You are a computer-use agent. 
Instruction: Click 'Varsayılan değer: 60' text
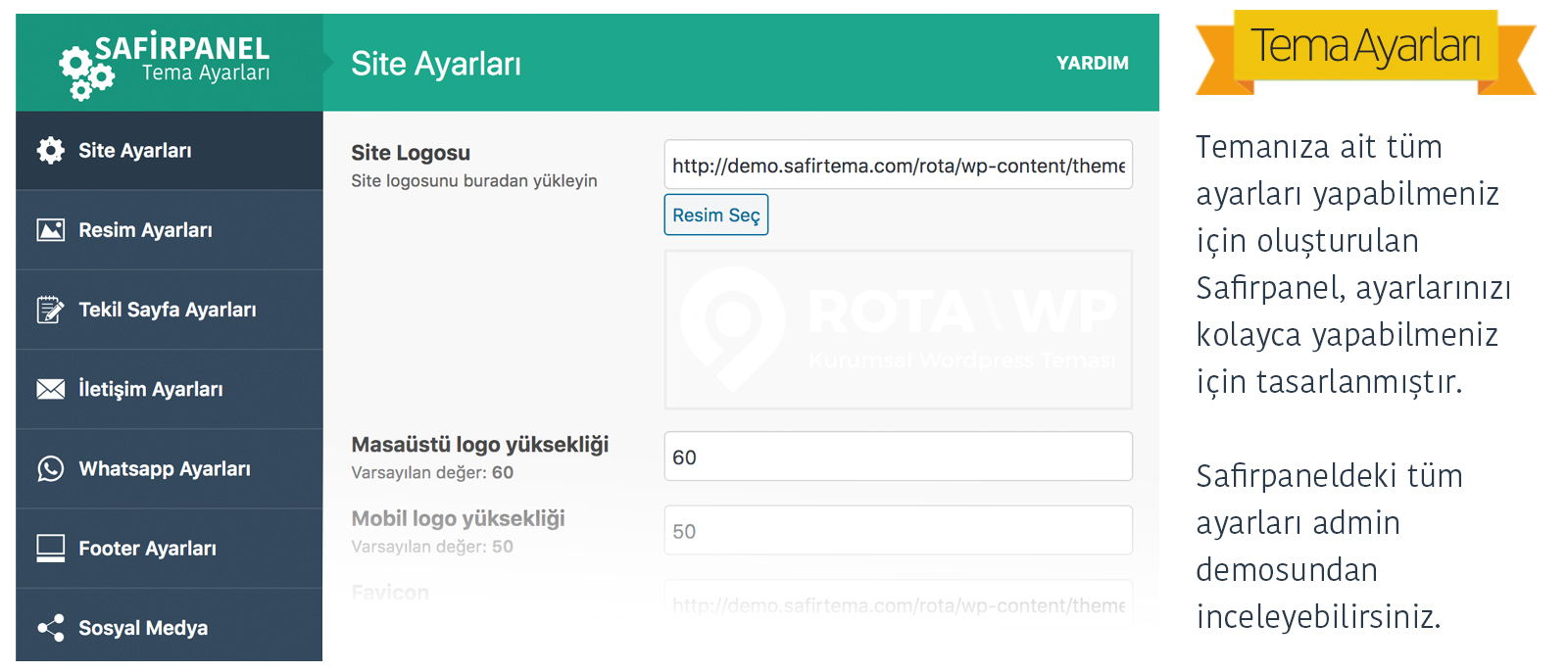[432, 472]
